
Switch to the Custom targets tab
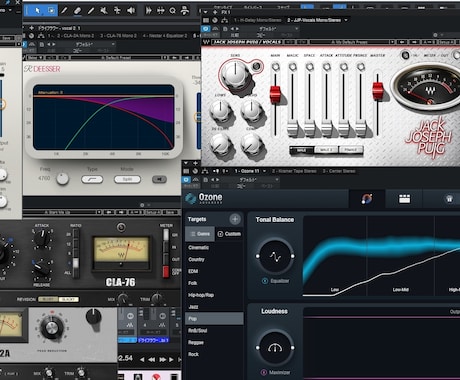[x=229, y=234]
